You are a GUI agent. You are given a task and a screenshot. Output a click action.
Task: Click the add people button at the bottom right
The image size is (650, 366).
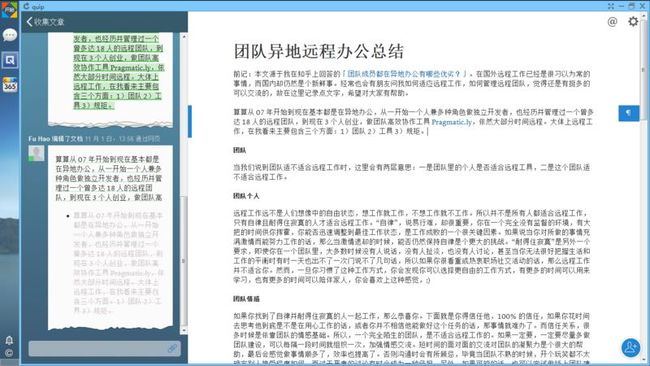(x=631, y=347)
